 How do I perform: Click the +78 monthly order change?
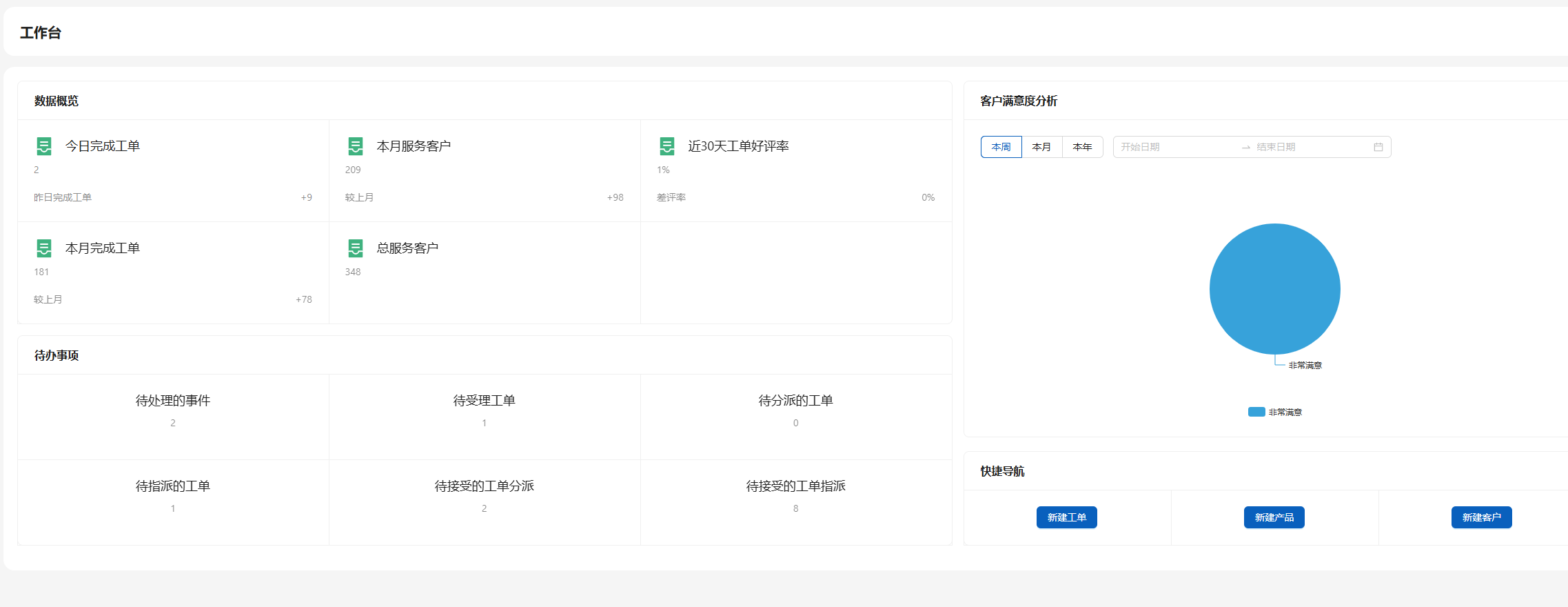[304, 299]
